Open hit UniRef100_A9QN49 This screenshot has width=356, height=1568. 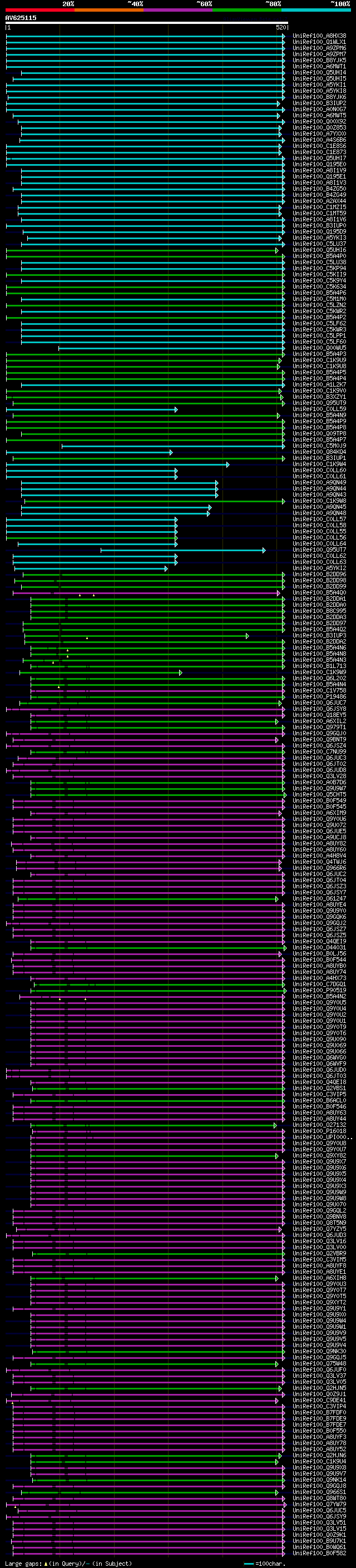coord(319,483)
